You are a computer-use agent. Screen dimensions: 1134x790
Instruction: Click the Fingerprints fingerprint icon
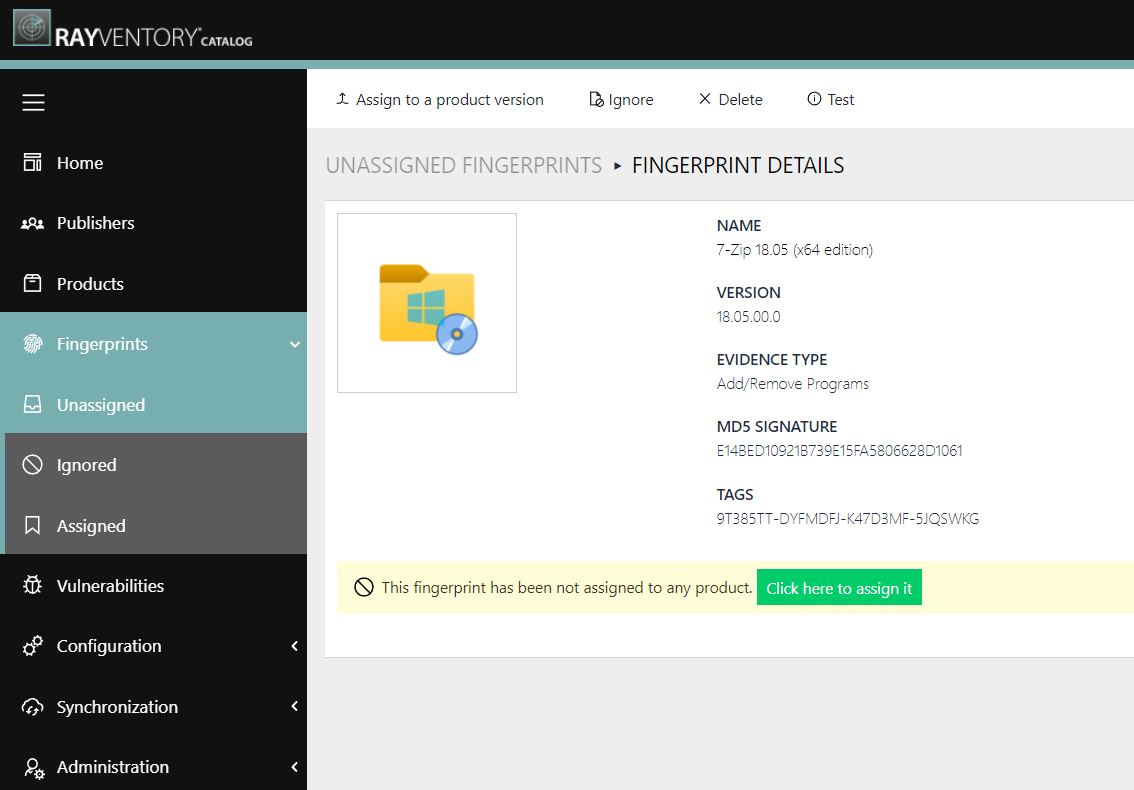[33, 343]
